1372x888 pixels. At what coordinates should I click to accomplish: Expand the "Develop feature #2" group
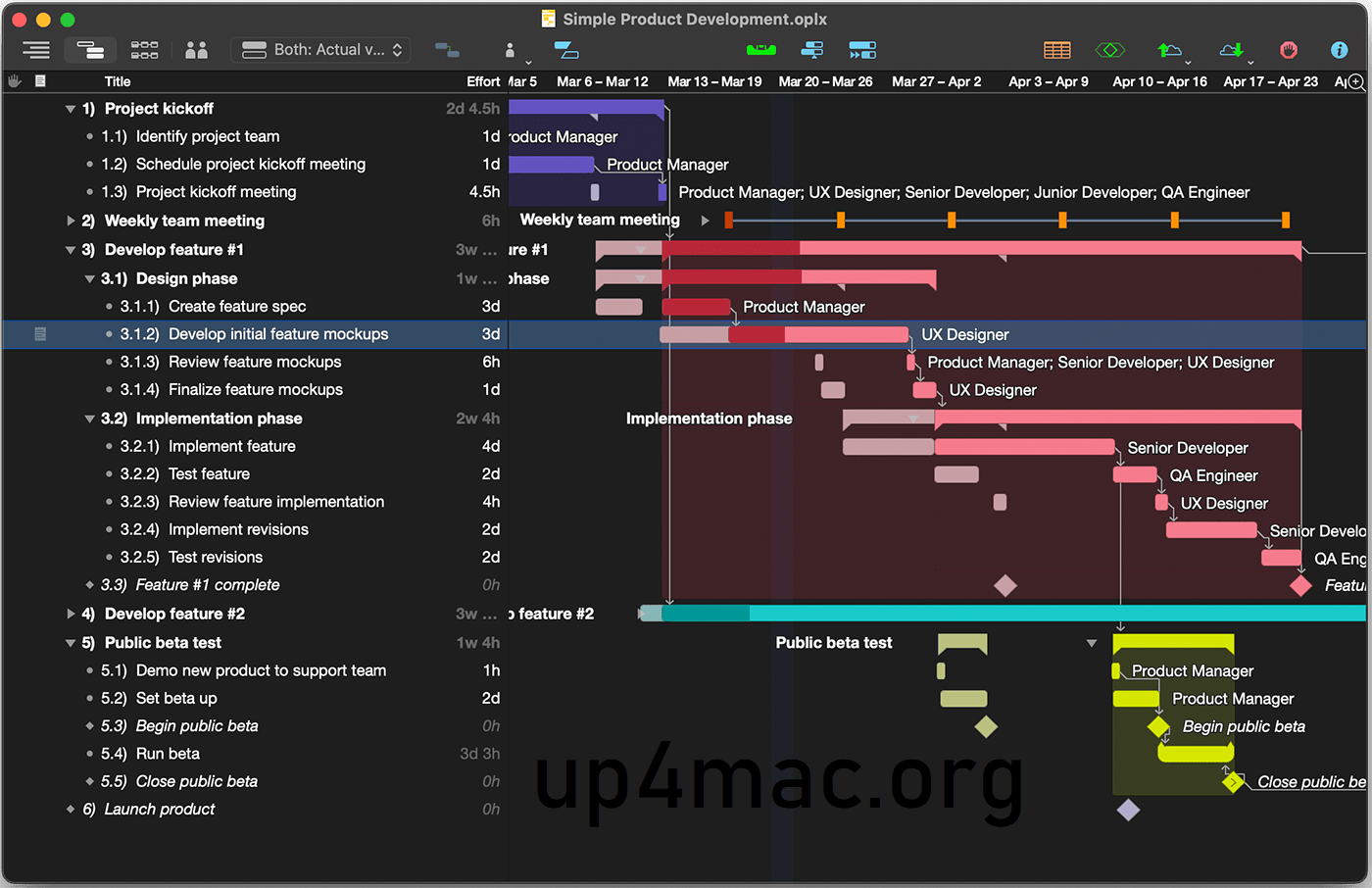tap(71, 614)
